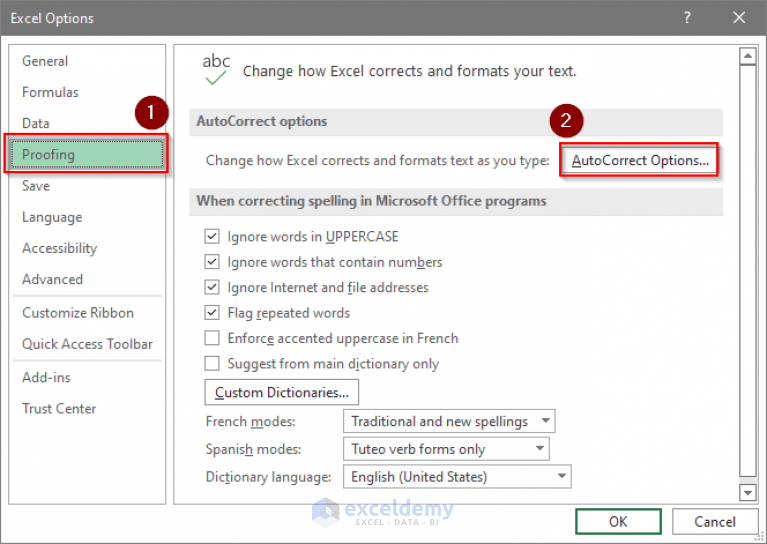Open Customize Ribbon settings
Viewport: 767px width, 544px height.
(x=78, y=313)
